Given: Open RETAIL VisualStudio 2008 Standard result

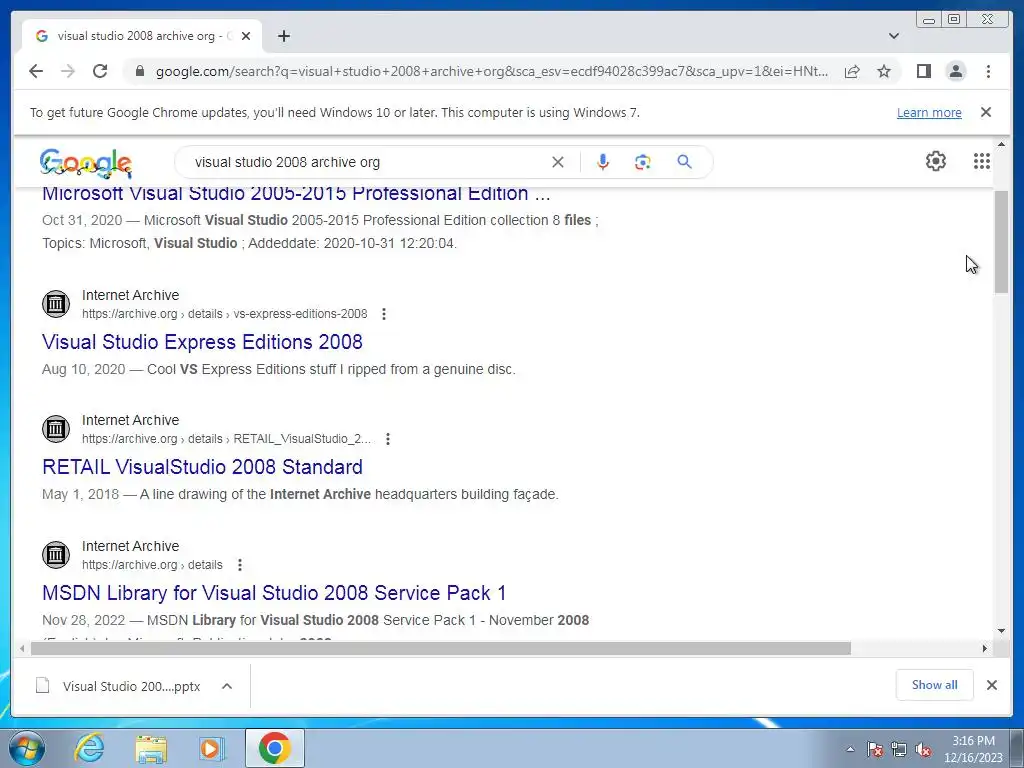Looking at the screenshot, I should point(202,466).
